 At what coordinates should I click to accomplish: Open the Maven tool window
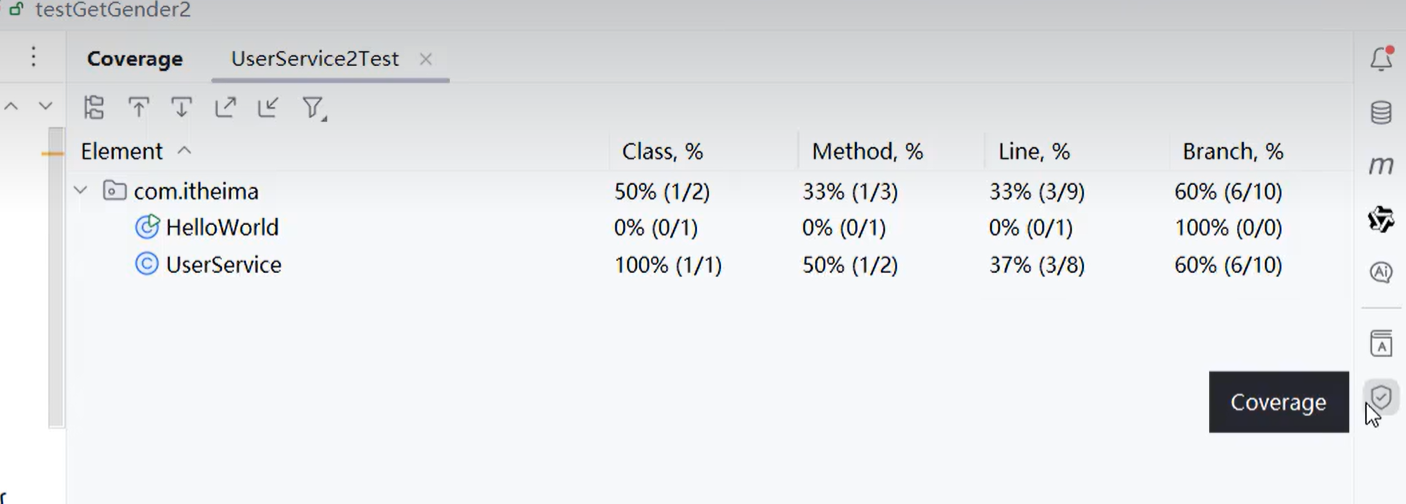click(x=1381, y=166)
